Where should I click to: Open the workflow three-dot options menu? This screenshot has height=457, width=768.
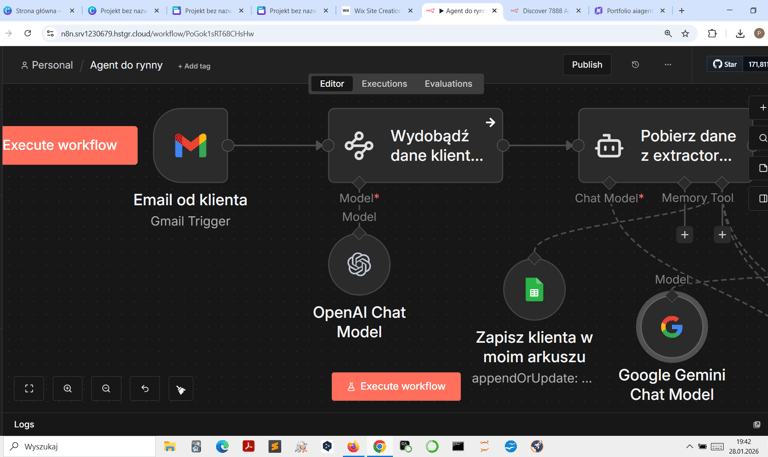[668, 65]
